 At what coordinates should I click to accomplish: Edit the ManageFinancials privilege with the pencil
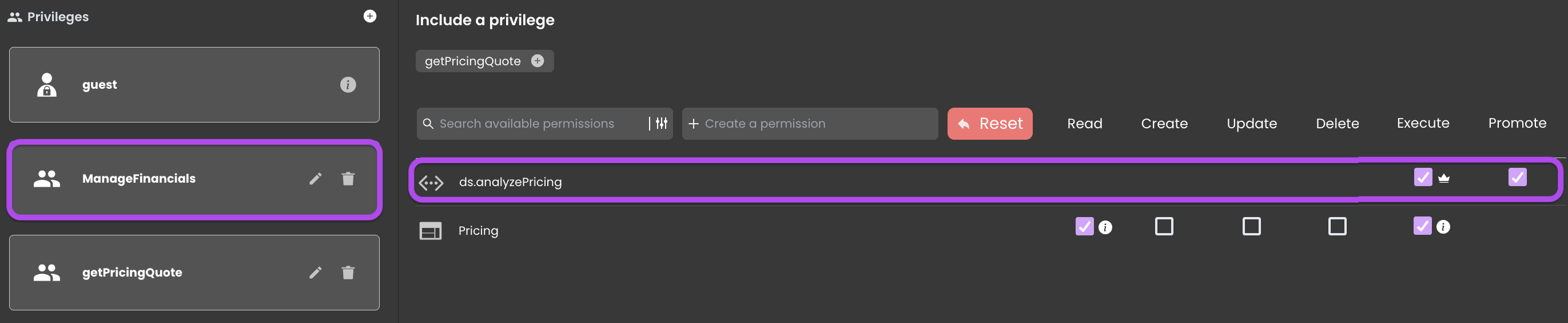(x=315, y=179)
